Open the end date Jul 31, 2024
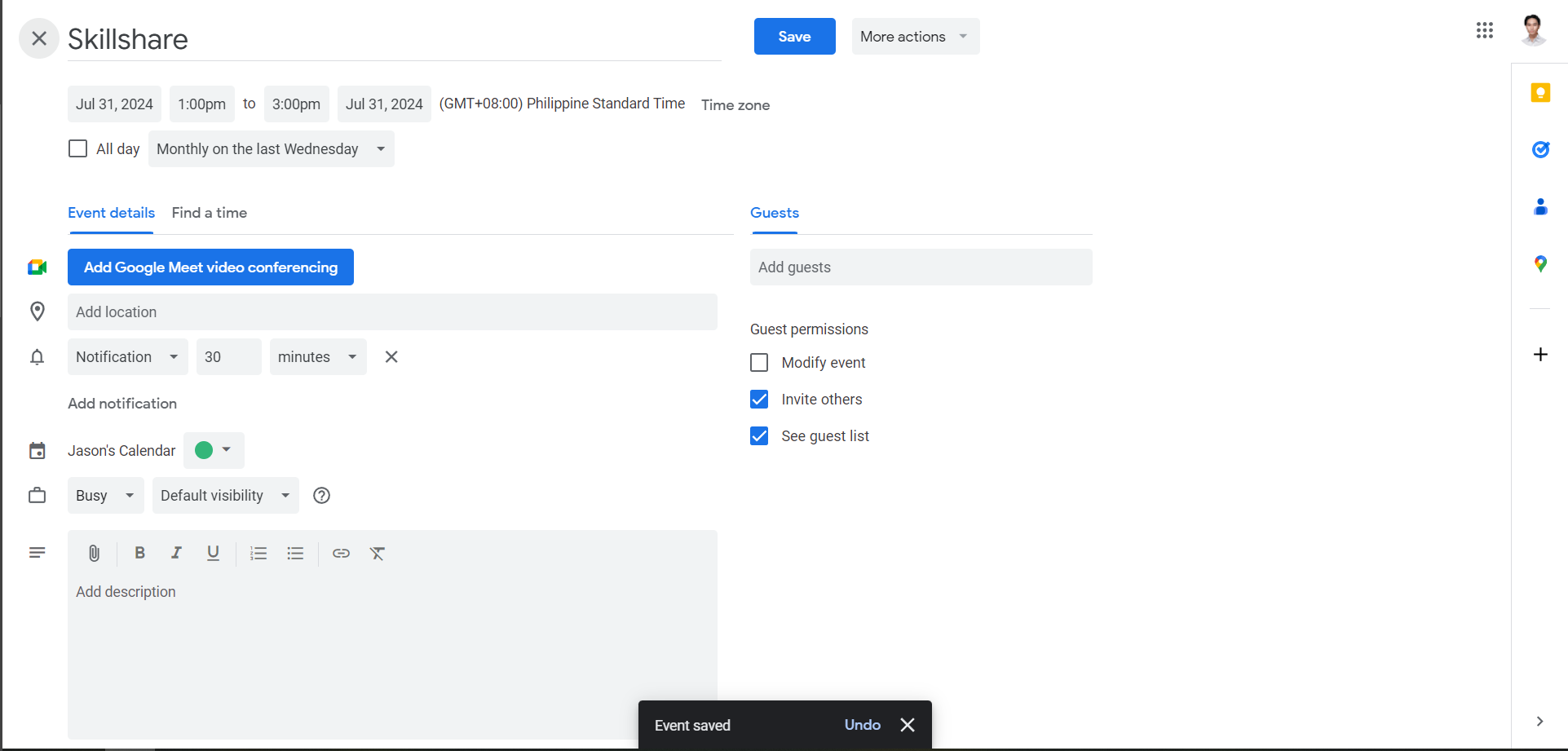 click(384, 104)
